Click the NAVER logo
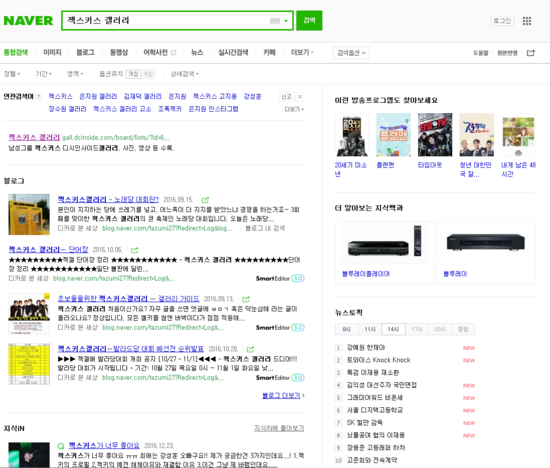Screen dimensions: 550x468 tap(28, 21)
